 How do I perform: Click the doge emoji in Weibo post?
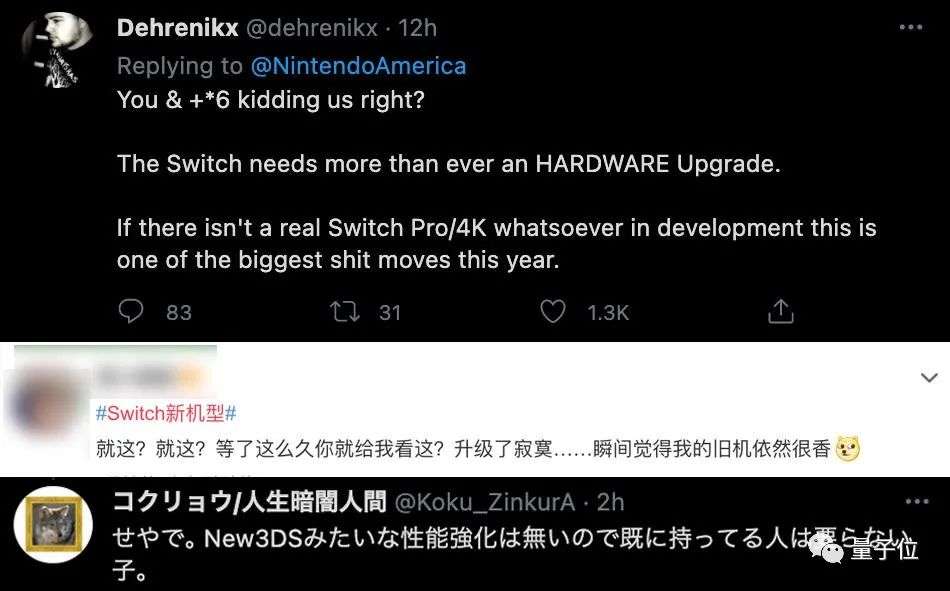(x=848, y=449)
